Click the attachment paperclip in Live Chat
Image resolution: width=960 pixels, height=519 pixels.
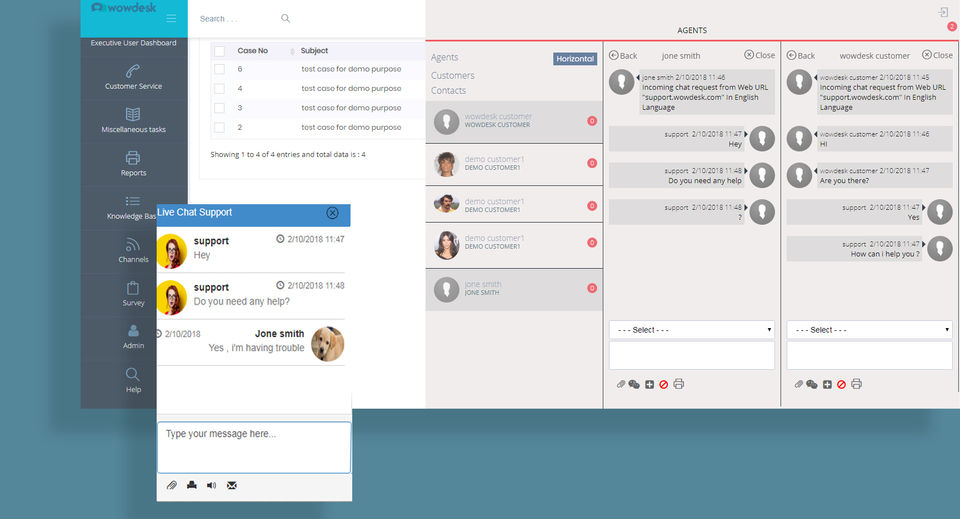171,485
